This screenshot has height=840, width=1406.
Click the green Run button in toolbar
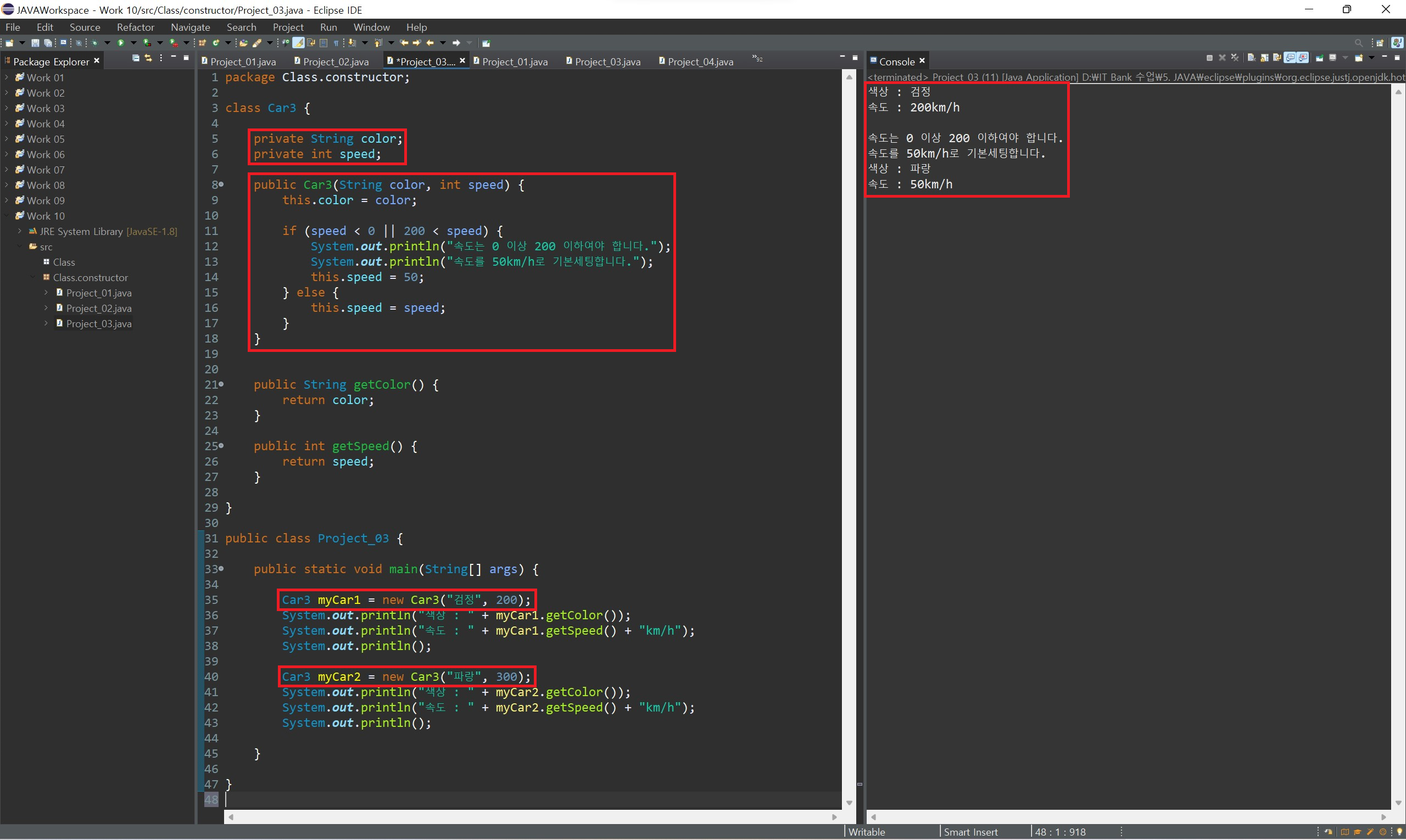click(121, 43)
